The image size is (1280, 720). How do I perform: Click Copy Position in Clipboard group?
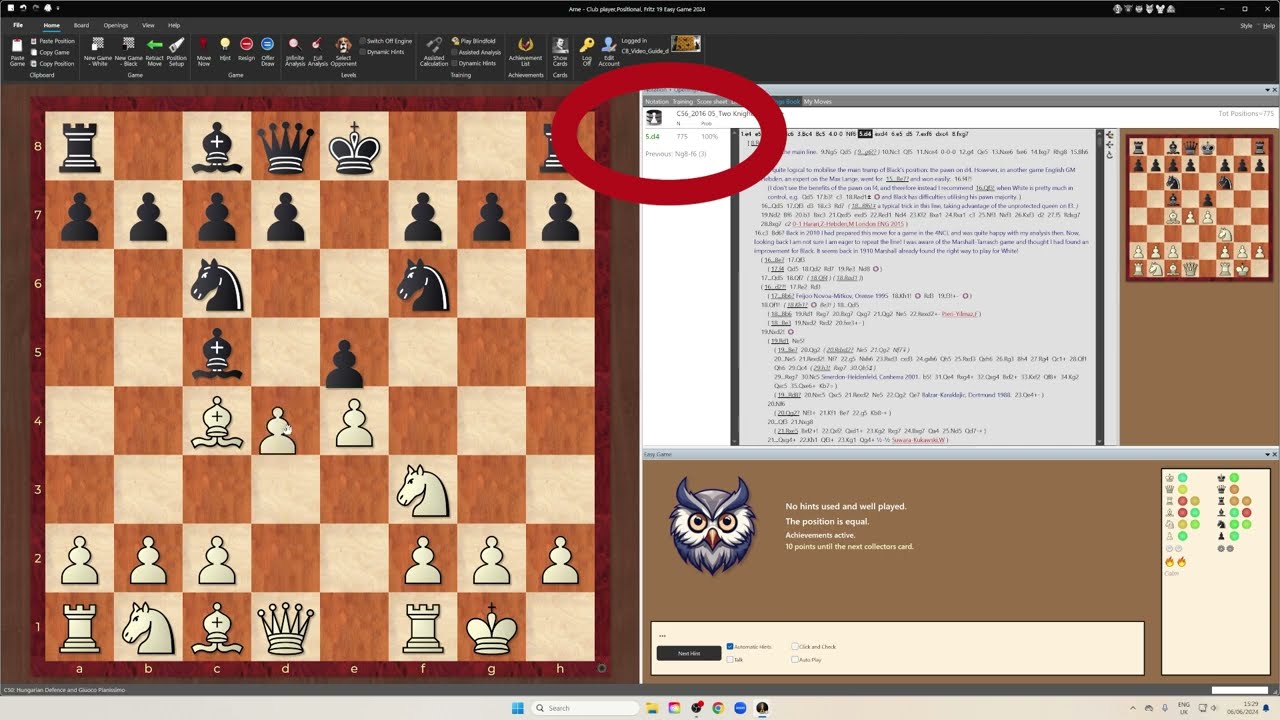coord(53,63)
